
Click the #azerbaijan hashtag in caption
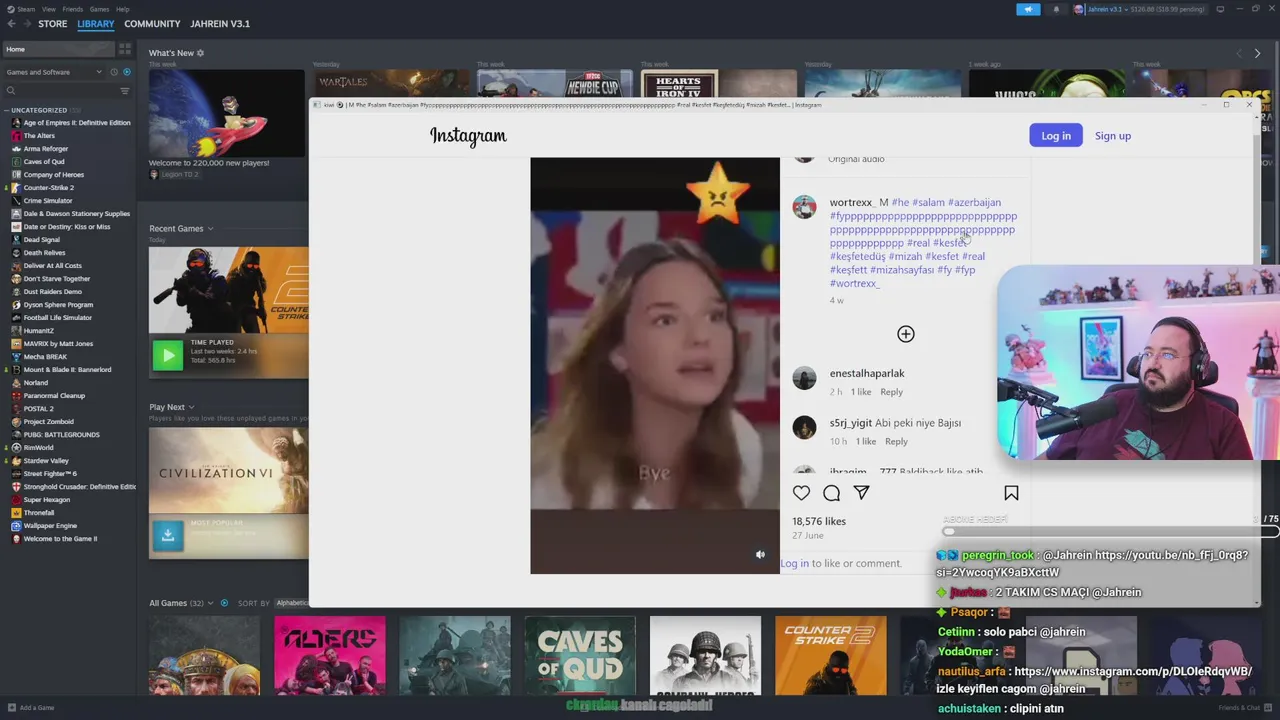974,202
